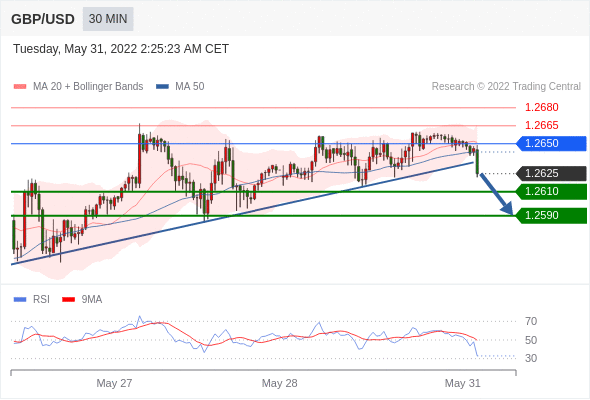This screenshot has height=400, width=590.
Task: Click the red 1.2665 resistance label
Action: [x=542, y=125]
